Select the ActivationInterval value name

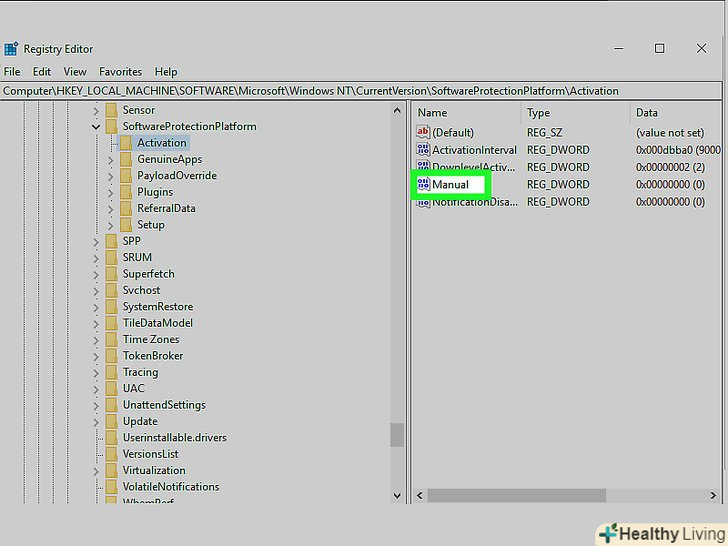474,150
